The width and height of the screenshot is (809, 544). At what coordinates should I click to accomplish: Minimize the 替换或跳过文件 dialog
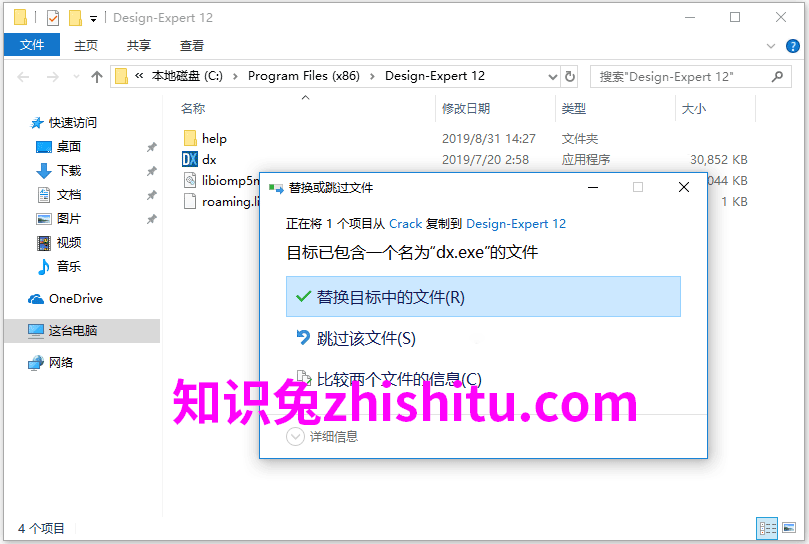(x=593, y=187)
